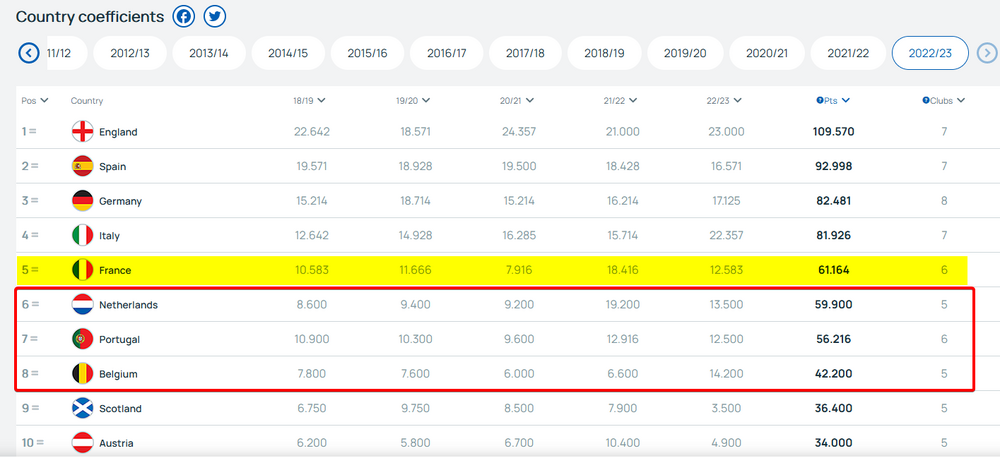Open the France country link

(x=115, y=271)
